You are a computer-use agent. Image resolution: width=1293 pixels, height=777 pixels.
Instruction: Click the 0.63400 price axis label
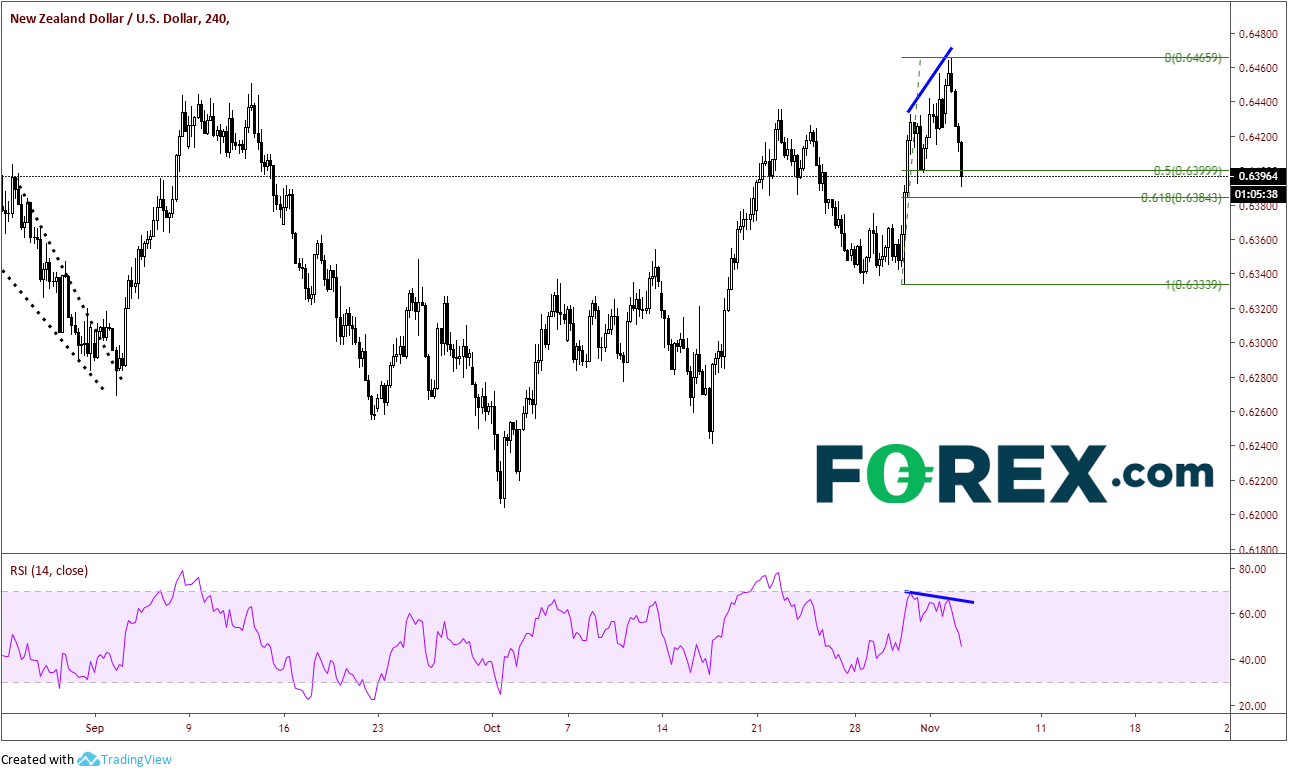tap(1256, 274)
